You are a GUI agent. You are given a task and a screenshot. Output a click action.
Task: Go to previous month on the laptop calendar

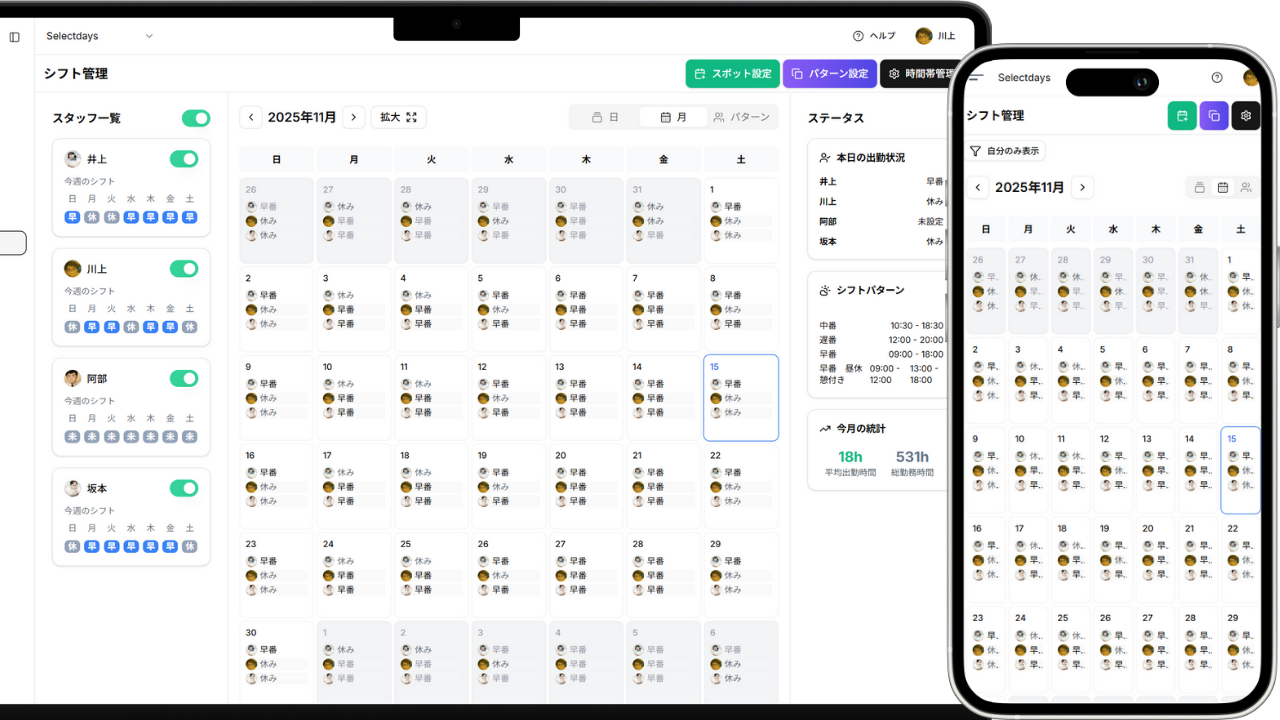(251, 117)
